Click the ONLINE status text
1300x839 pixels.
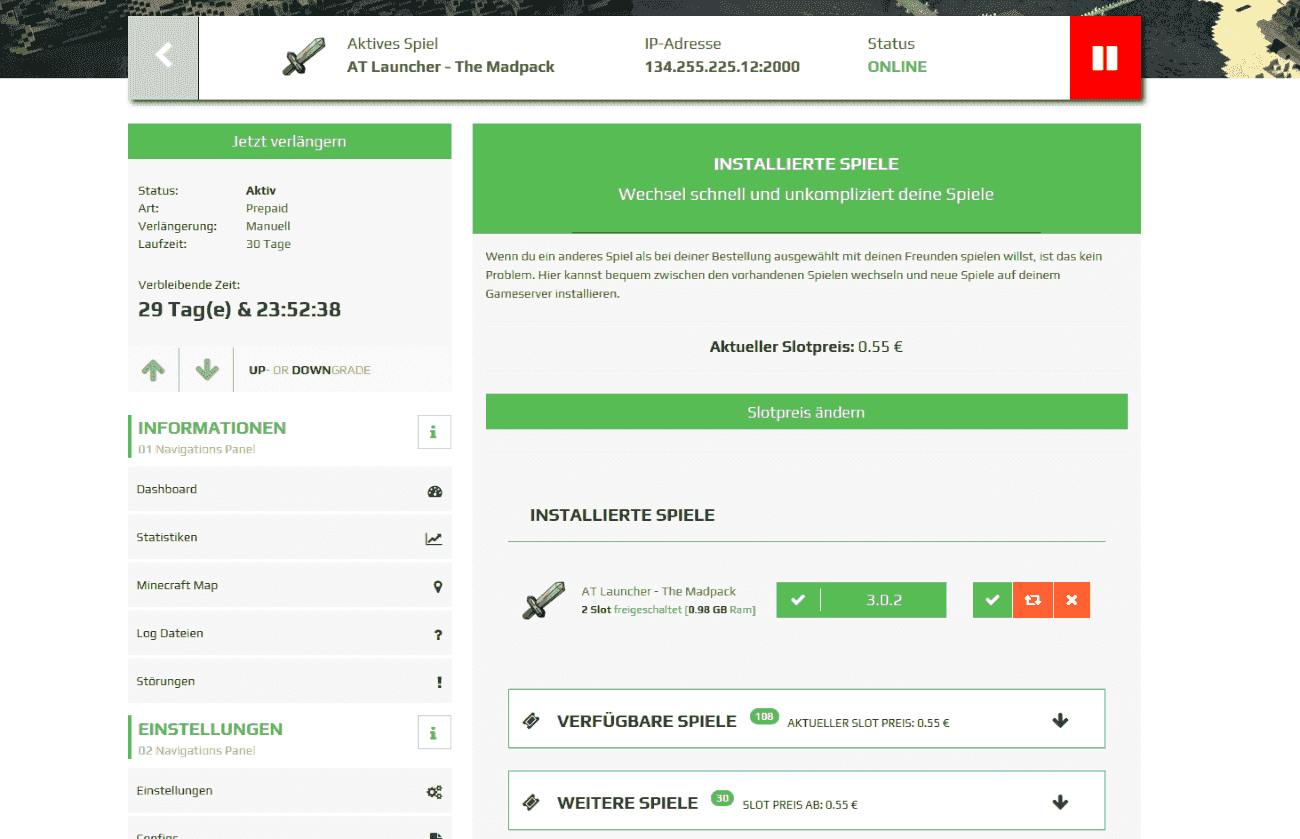tap(897, 67)
